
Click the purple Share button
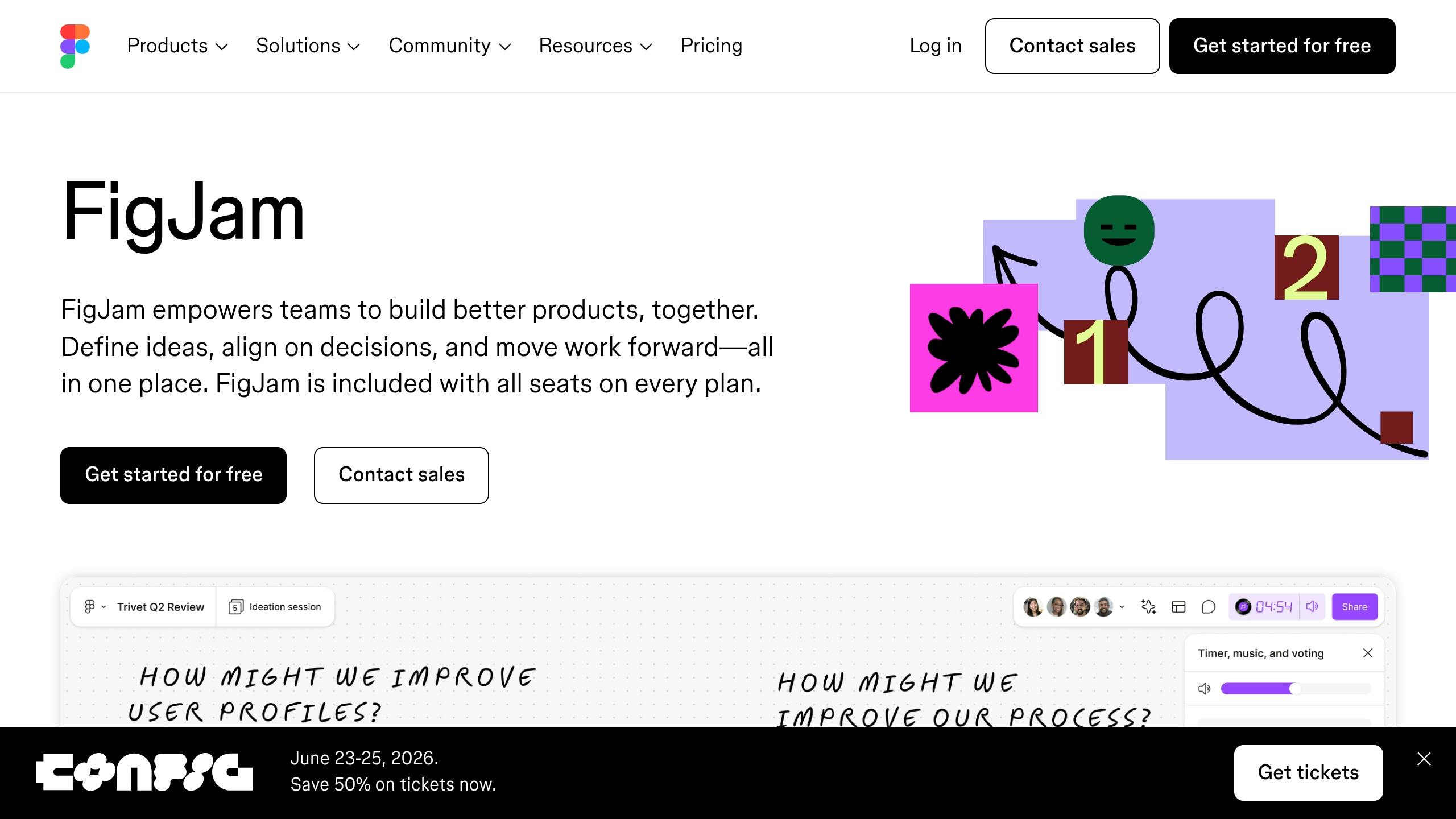coord(1354,607)
